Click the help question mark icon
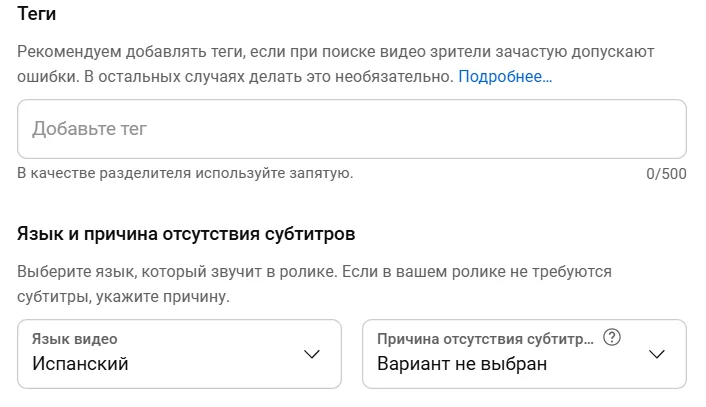706x407 pixels. click(x=613, y=338)
